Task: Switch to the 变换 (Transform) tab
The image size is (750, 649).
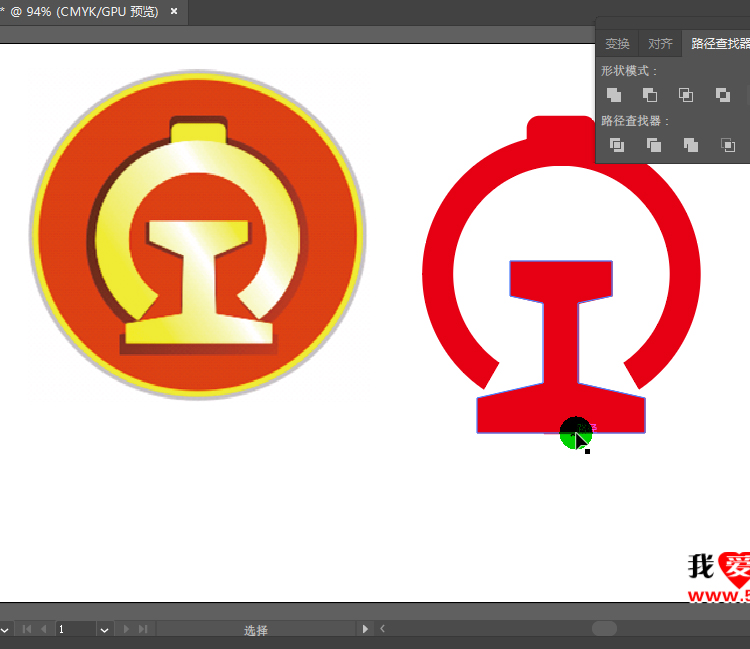Action: coord(617,44)
